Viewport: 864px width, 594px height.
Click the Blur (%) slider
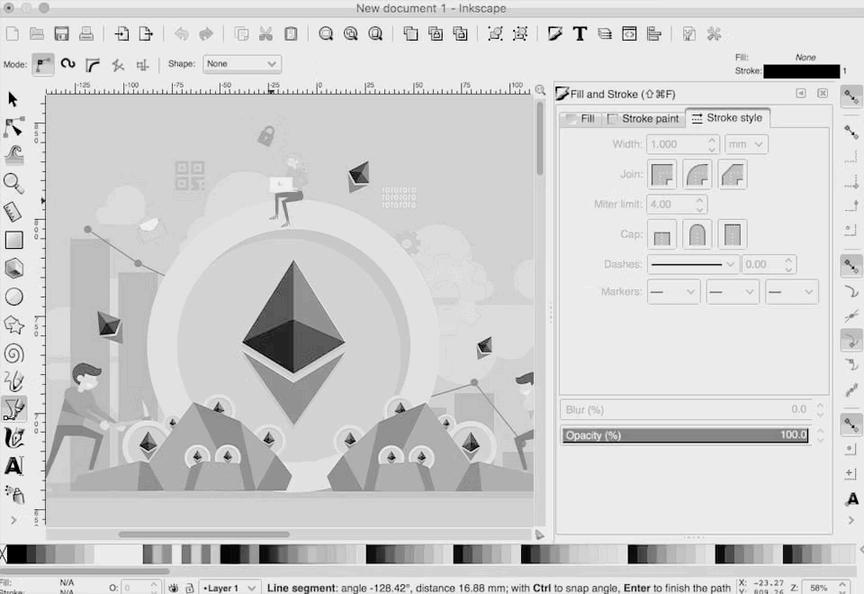click(685, 409)
